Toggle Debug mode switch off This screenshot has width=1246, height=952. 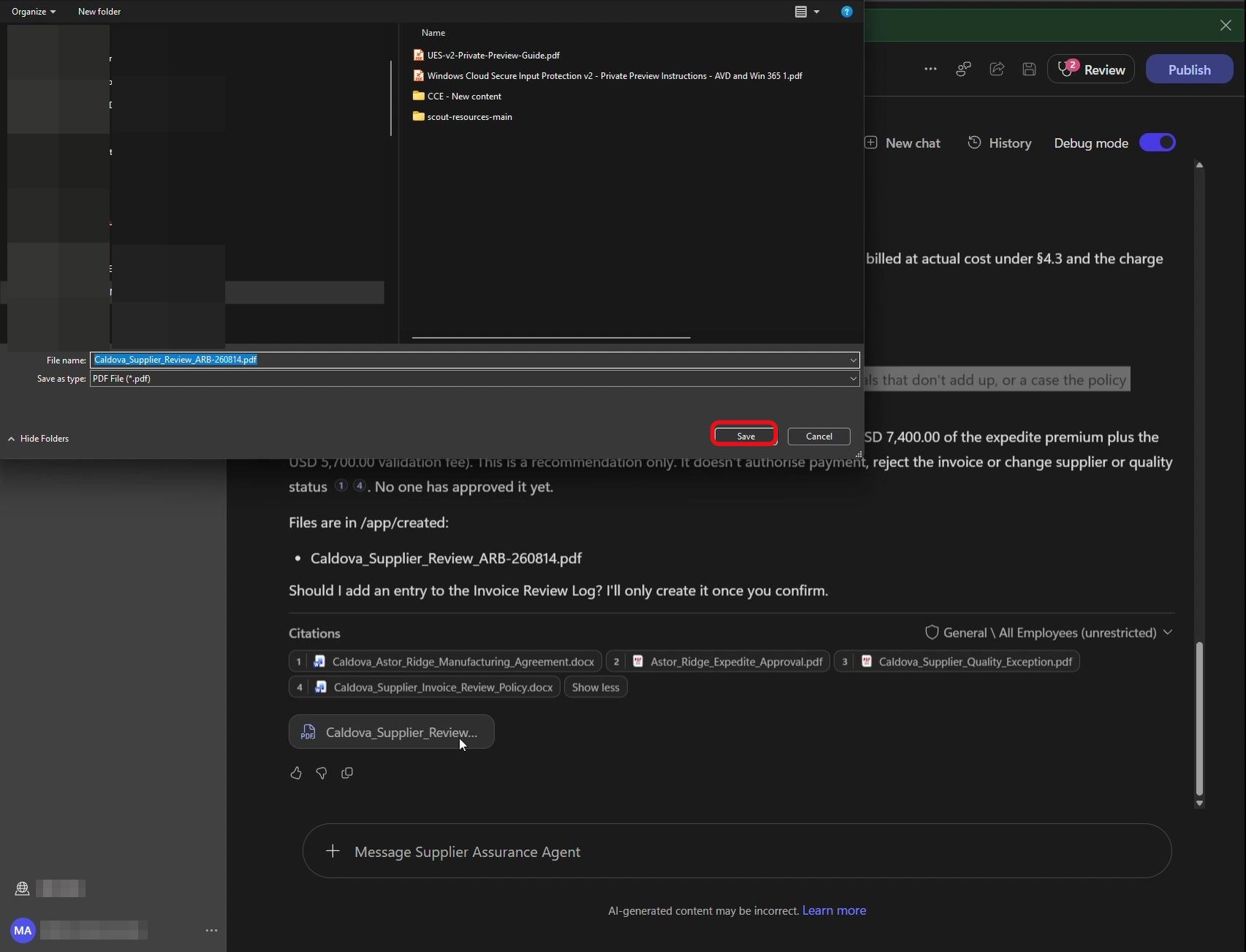tap(1158, 143)
